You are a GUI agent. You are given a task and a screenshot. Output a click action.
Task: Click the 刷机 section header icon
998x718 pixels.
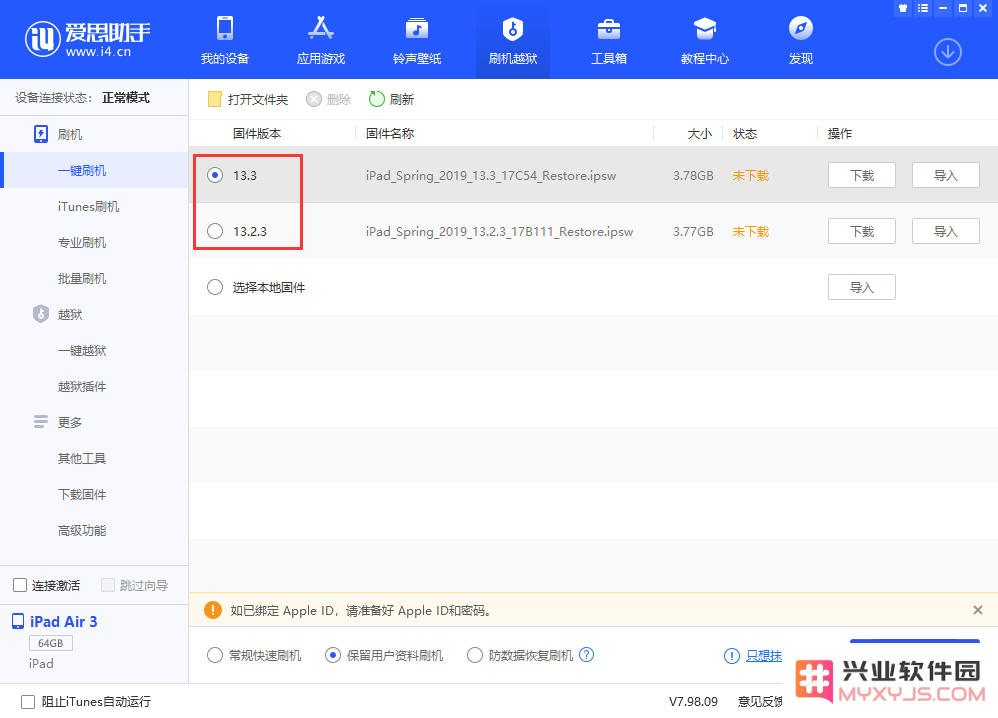click(41, 134)
